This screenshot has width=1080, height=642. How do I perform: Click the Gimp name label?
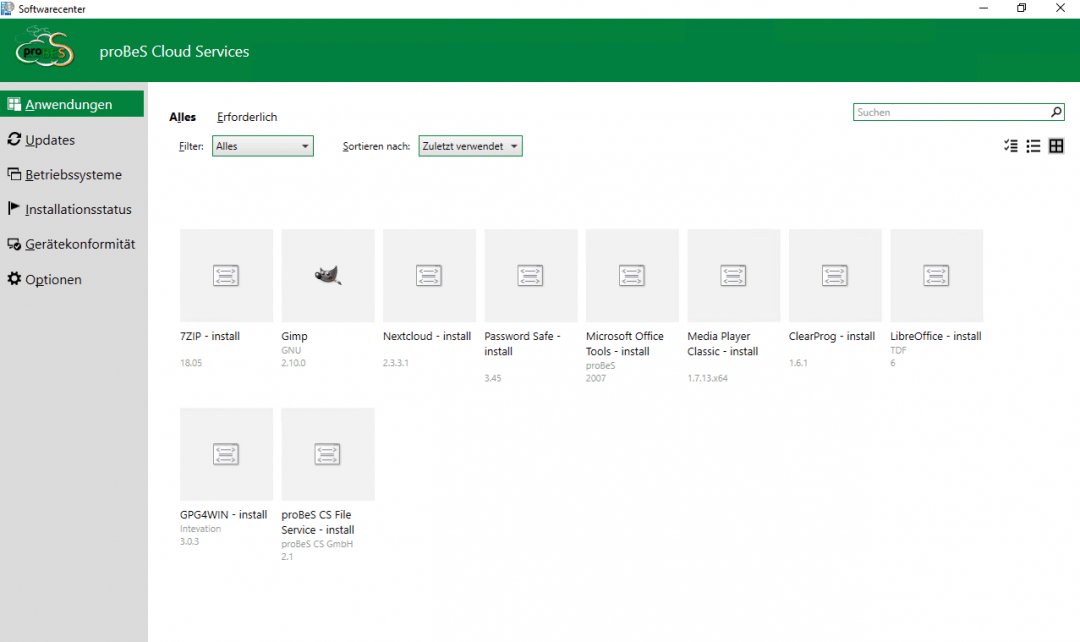(294, 336)
